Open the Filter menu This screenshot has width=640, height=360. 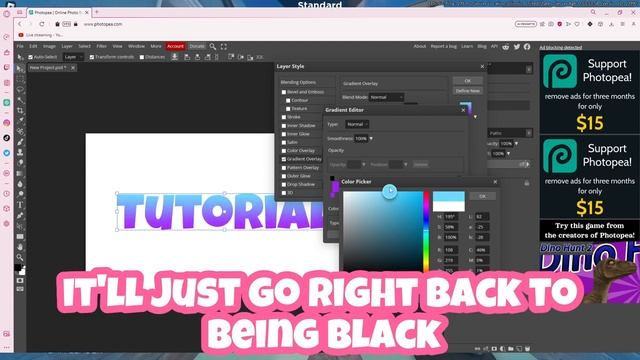(x=102, y=47)
